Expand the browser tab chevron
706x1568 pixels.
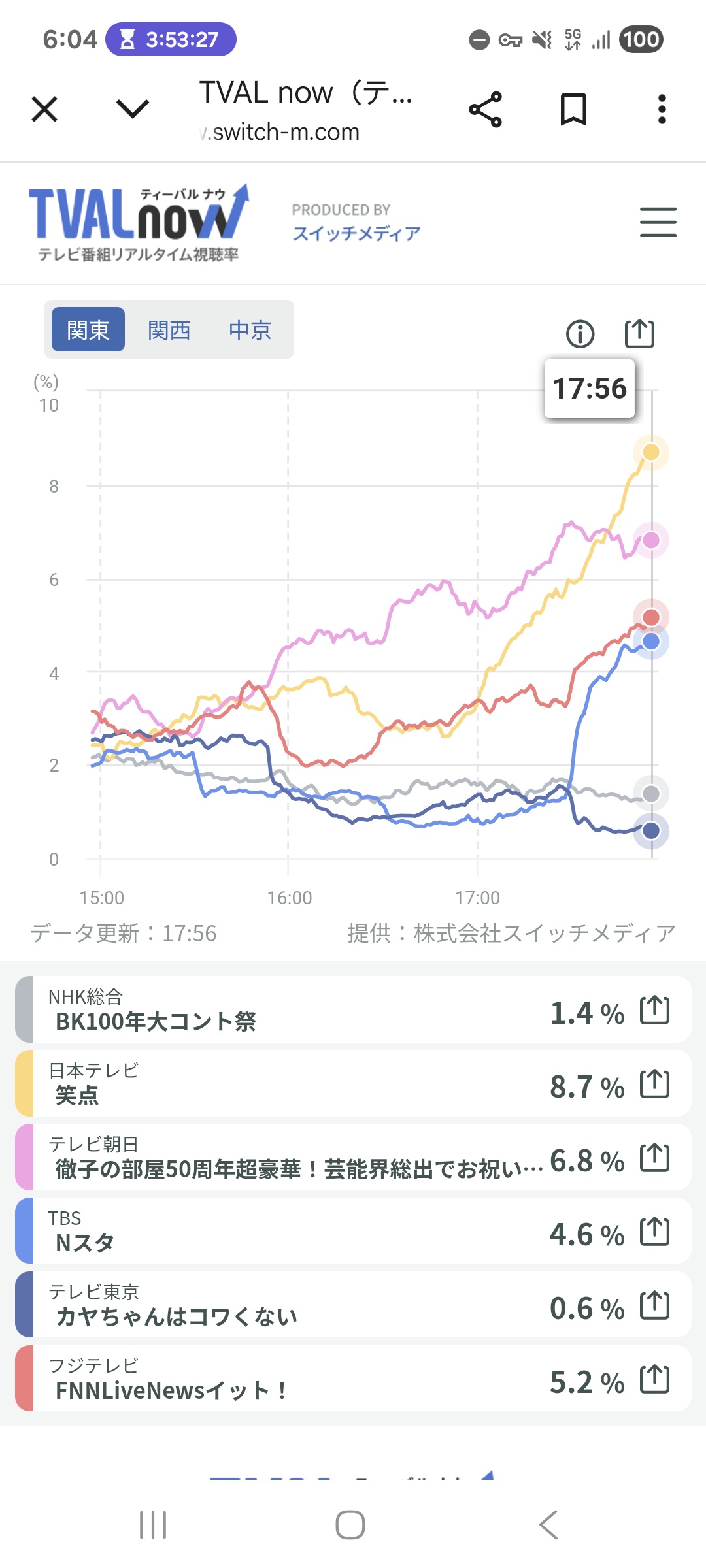pos(133,109)
